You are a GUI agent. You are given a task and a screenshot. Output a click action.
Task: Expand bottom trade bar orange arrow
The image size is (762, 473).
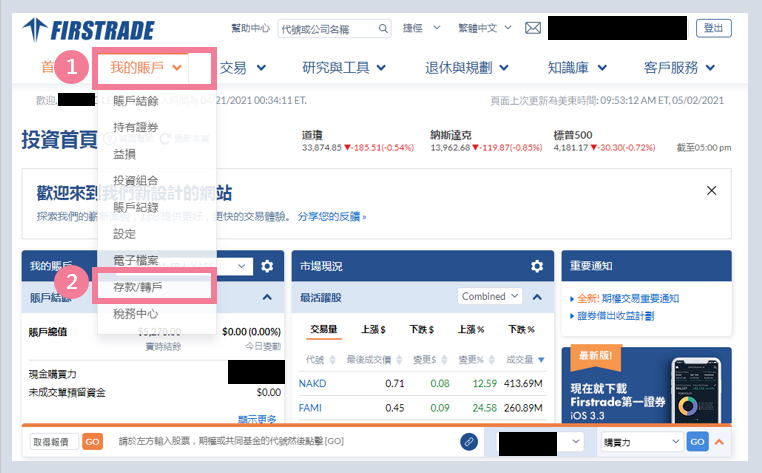click(719, 442)
